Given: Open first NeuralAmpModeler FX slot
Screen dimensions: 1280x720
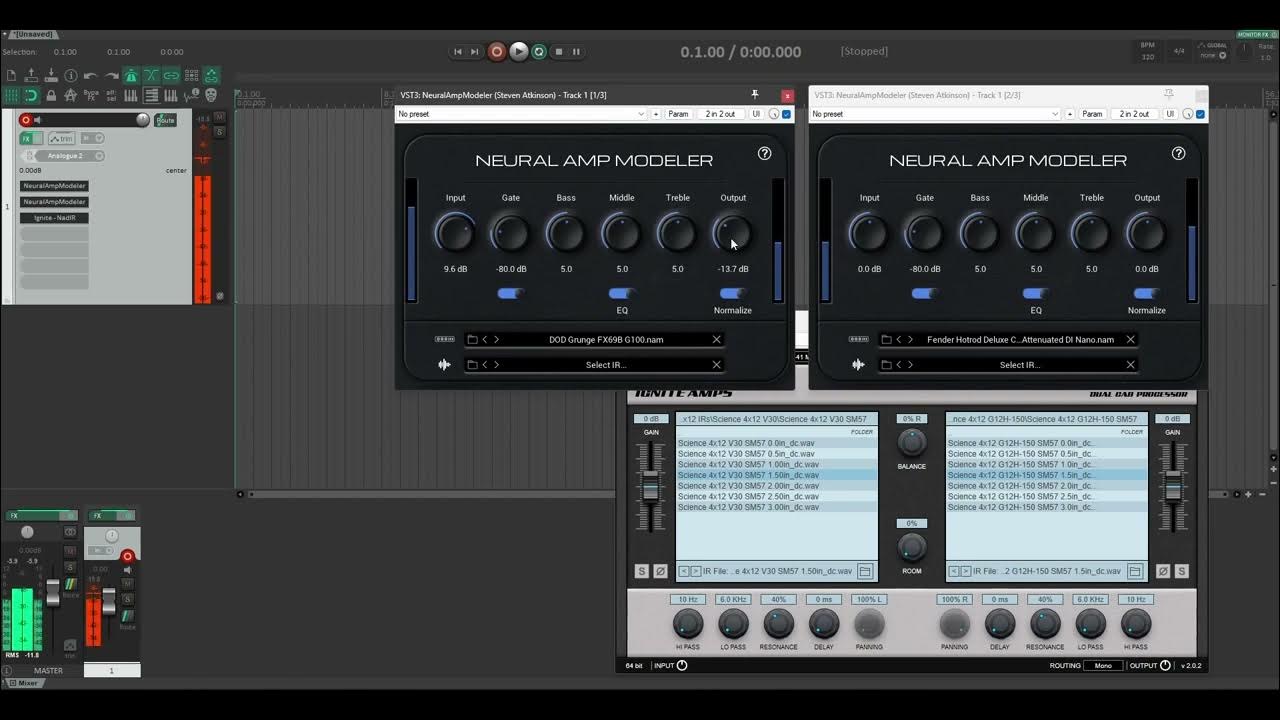Looking at the screenshot, I should tap(54, 186).
